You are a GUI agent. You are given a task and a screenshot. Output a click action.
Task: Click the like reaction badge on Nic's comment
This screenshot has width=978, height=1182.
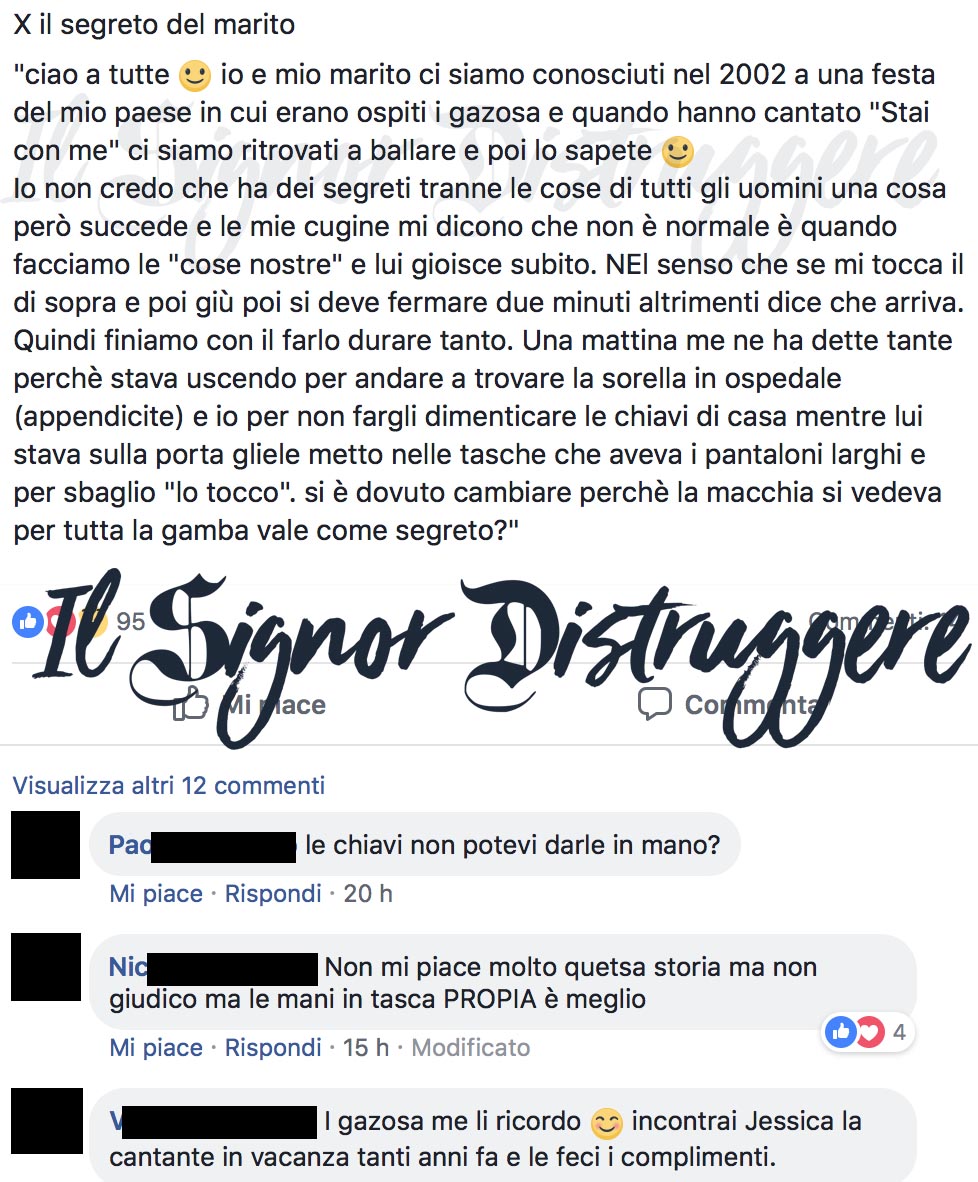[x=841, y=1031]
